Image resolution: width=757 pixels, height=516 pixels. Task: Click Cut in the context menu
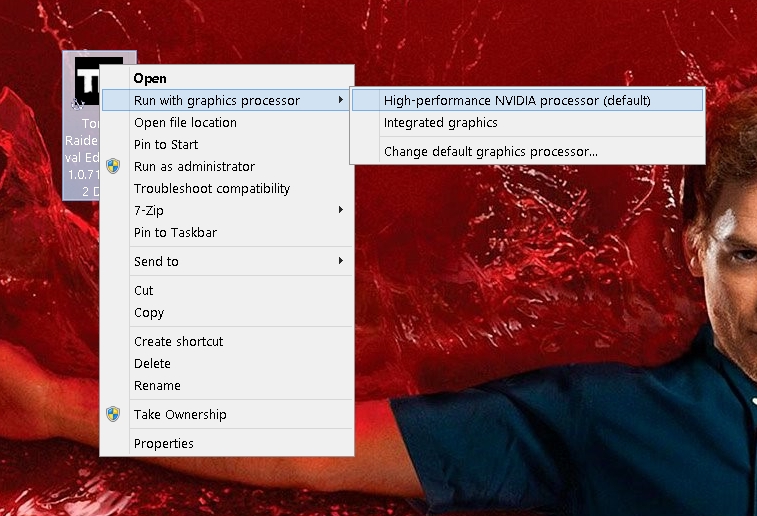pos(227,291)
